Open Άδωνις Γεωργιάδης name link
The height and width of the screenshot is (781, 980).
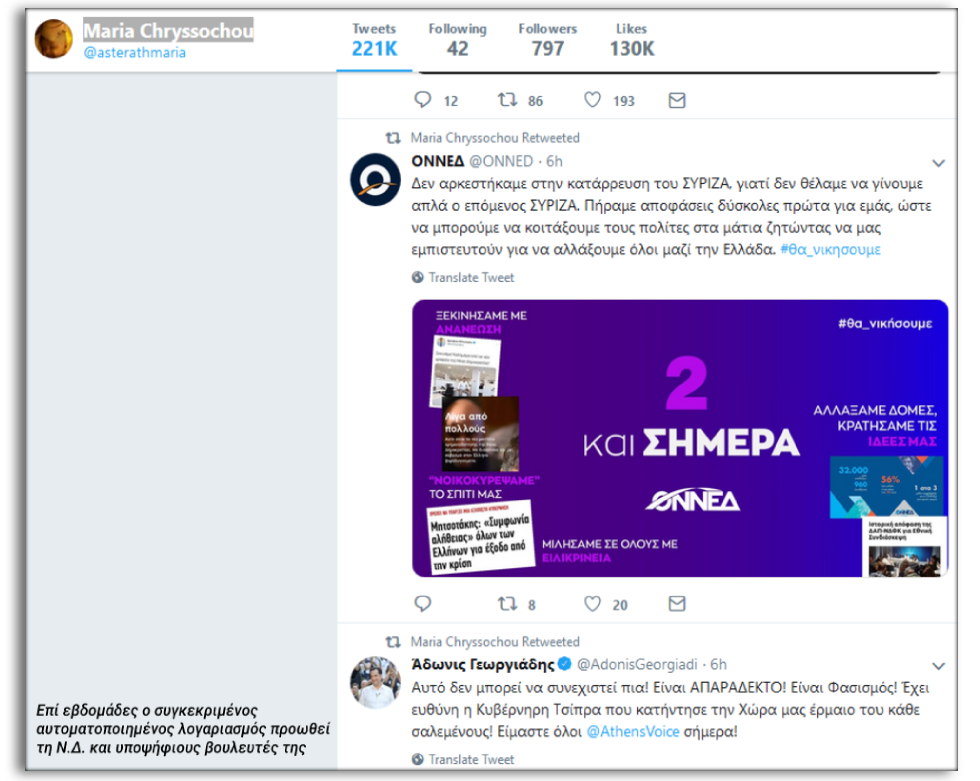[482, 664]
